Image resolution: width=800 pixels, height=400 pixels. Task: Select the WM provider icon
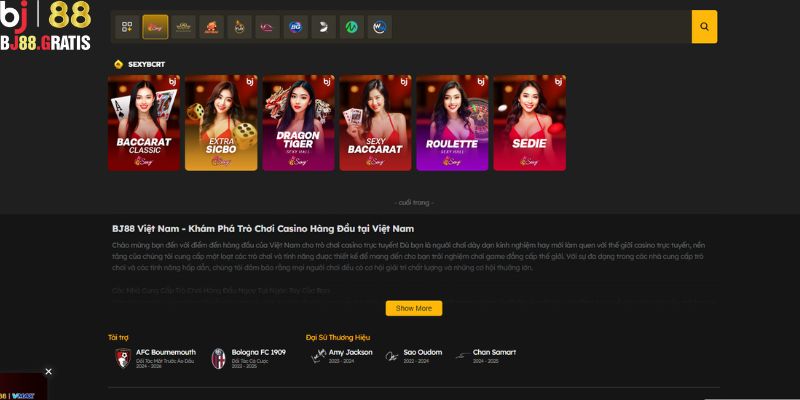(380, 27)
